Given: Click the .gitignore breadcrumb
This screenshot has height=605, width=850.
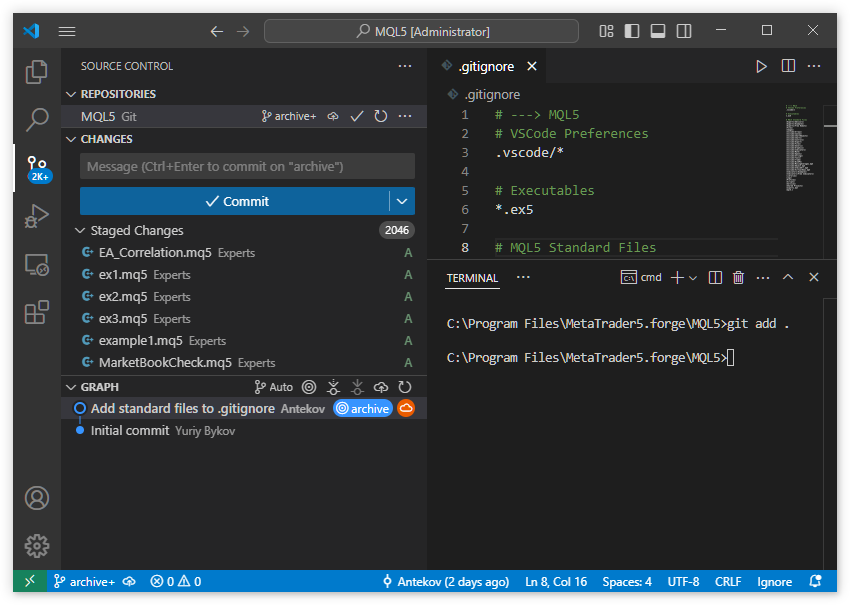Looking at the screenshot, I should [x=492, y=94].
